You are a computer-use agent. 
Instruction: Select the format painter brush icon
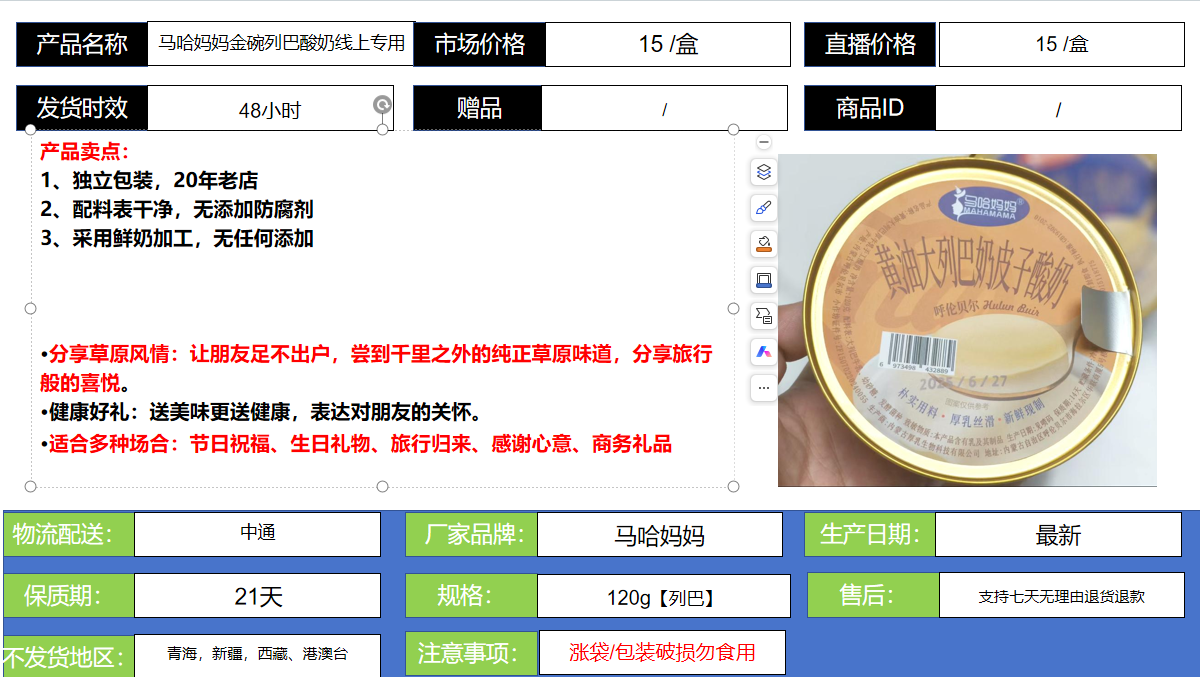click(x=764, y=208)
